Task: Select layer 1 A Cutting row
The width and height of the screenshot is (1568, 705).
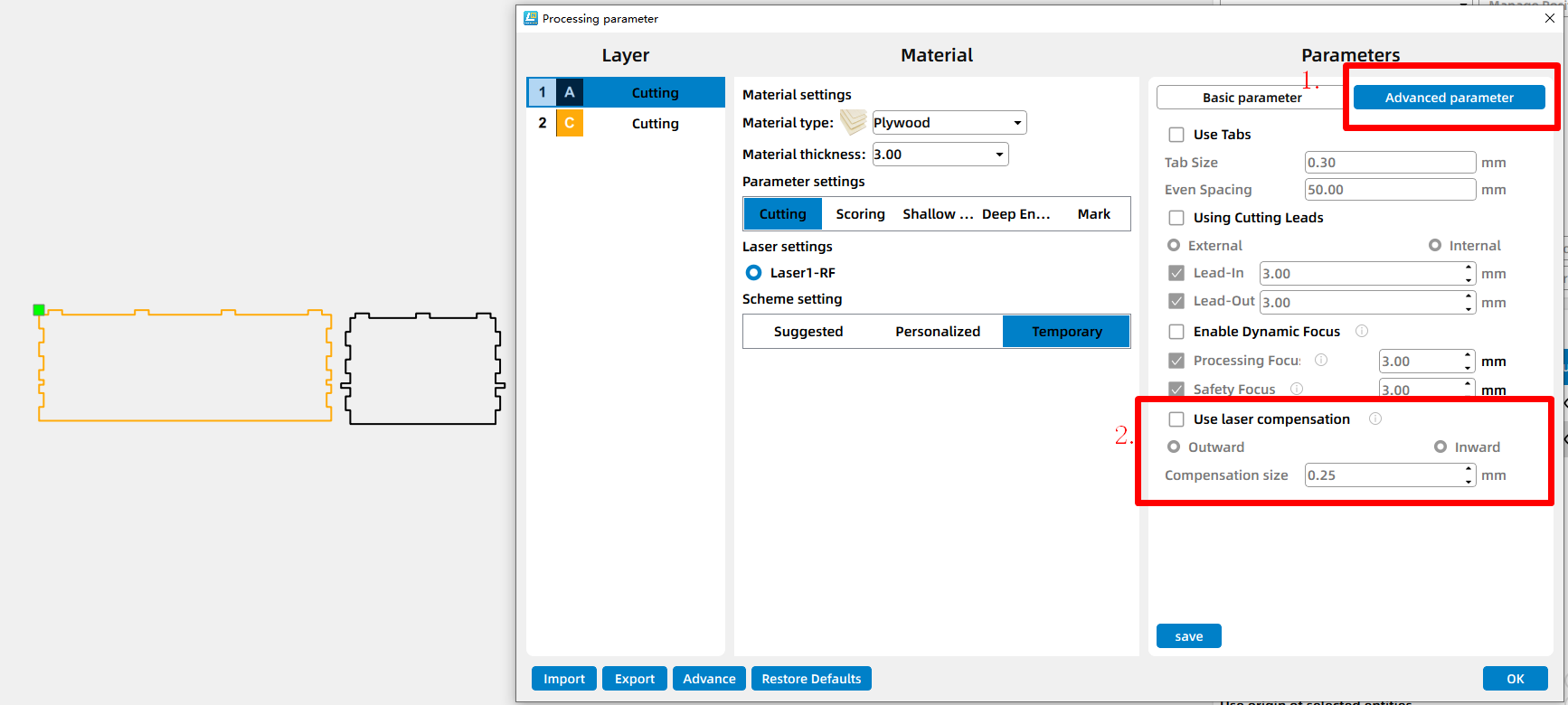Action: (626, 92)
